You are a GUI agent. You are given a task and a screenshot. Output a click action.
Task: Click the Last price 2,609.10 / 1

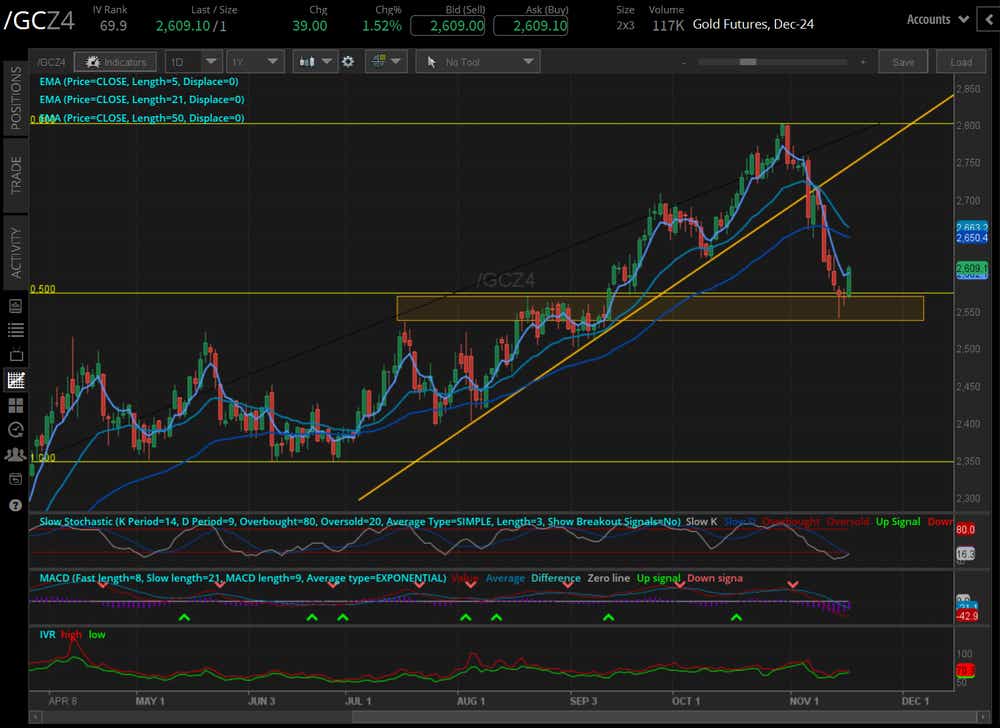[191, 26]
